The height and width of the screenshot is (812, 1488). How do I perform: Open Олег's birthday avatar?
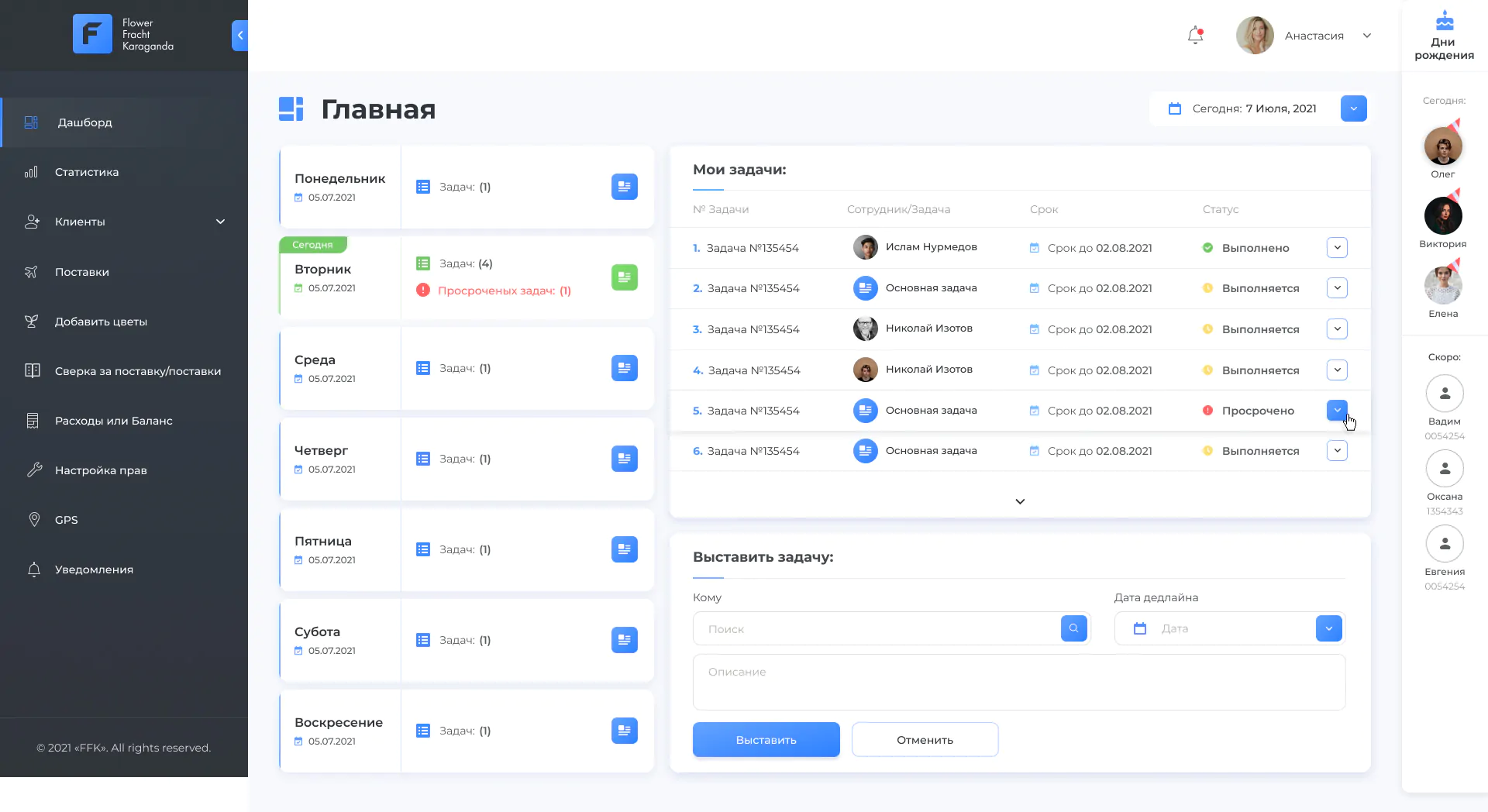click(1443, 146)
